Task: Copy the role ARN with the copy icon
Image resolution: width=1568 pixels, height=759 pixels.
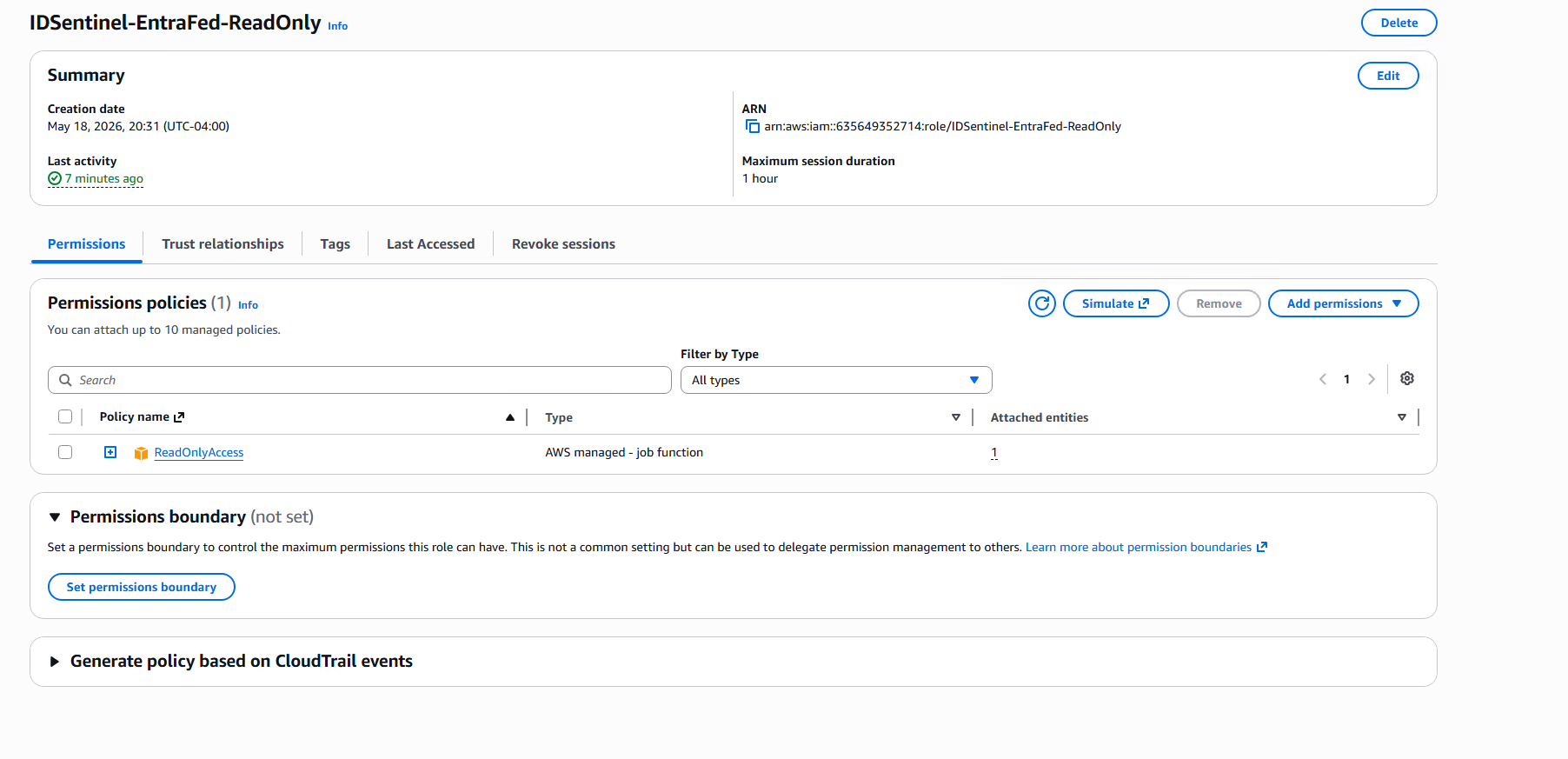Action: click(x=753, y=127)
